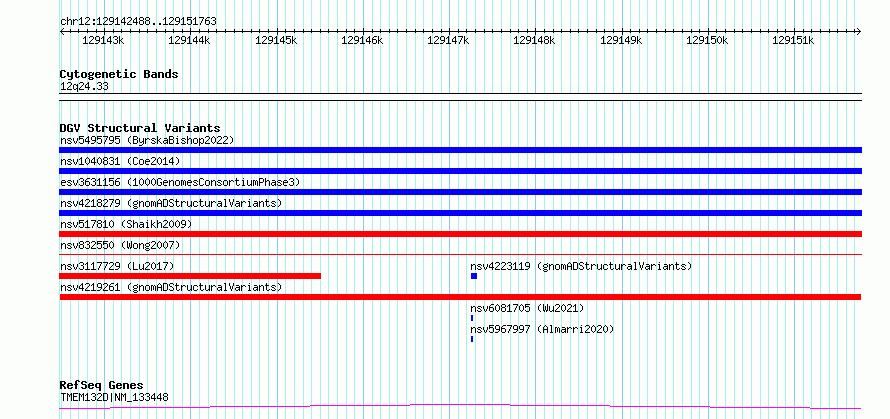Viewport: 890px width, 419px height.
Task: Select the blue bar under nsv4218279
Action: point(460,213)
